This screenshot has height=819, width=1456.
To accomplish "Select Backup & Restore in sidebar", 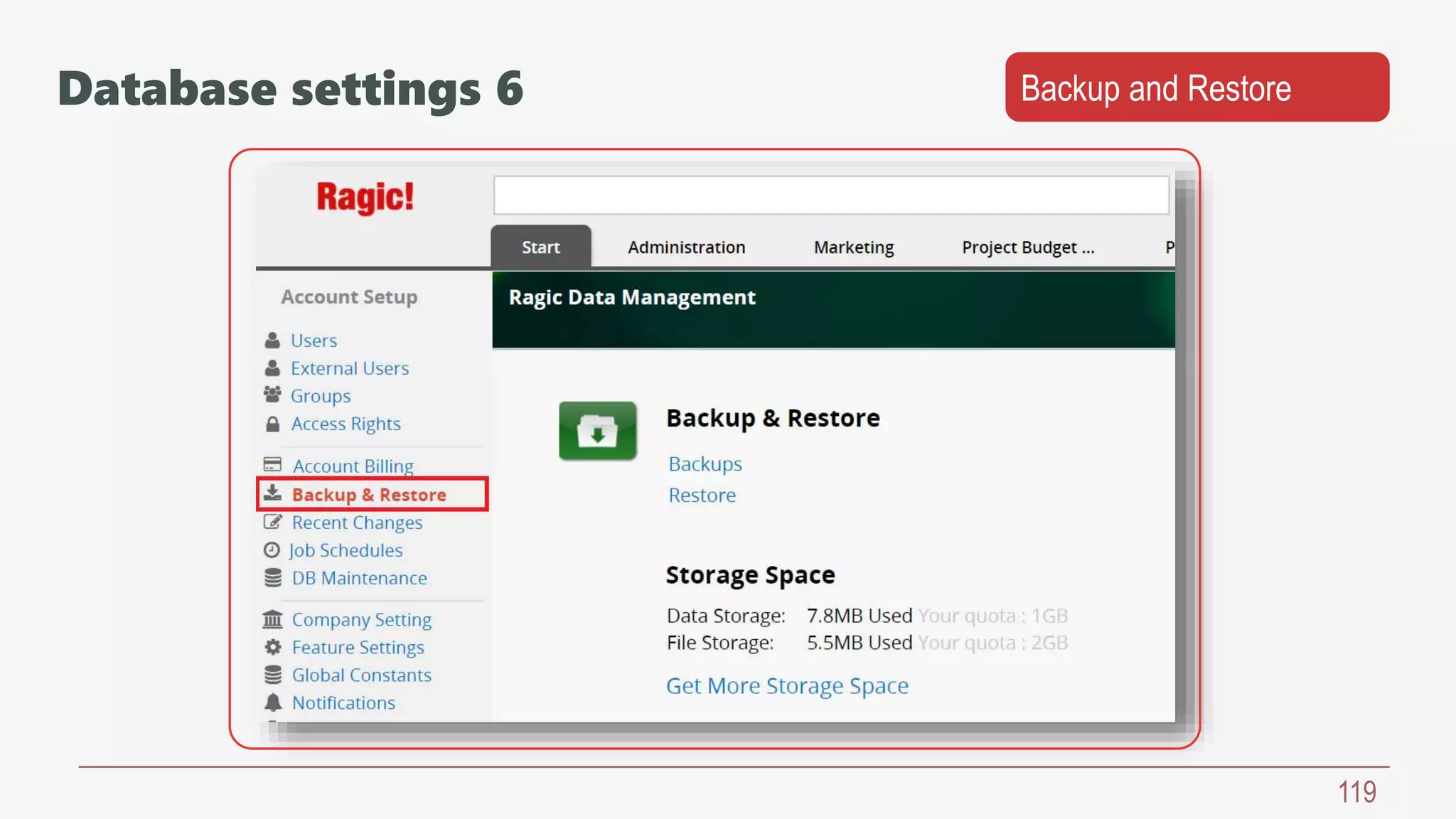I will tap(369, 494).
